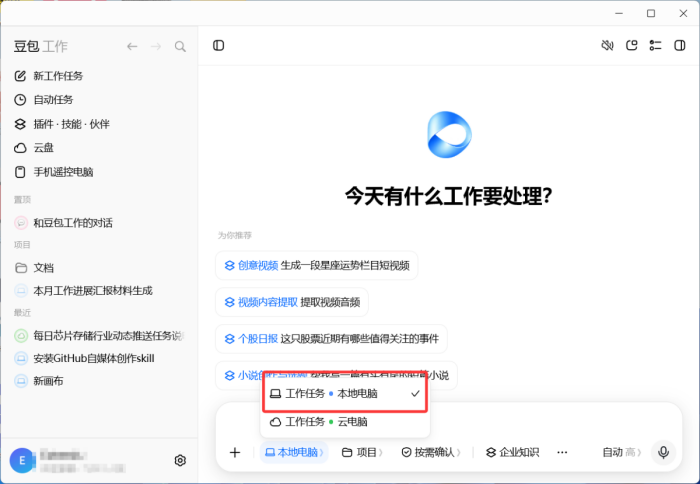The width and height of the screenshot is (700, 484).
Task: Expand the 自动 高 mode selector
Action: click(x=621, y=452)
